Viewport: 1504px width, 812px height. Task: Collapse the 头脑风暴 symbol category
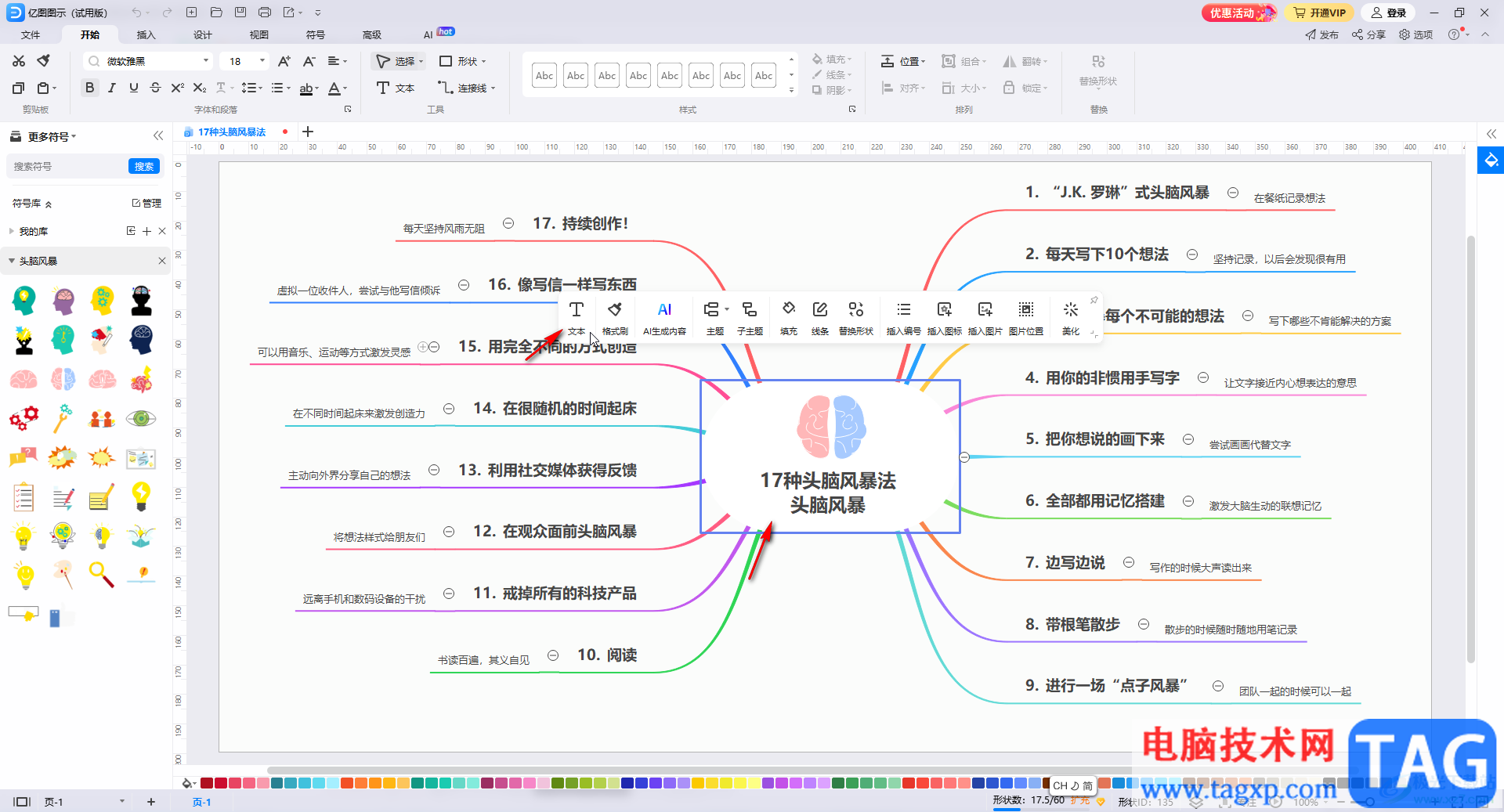(12, 261)
